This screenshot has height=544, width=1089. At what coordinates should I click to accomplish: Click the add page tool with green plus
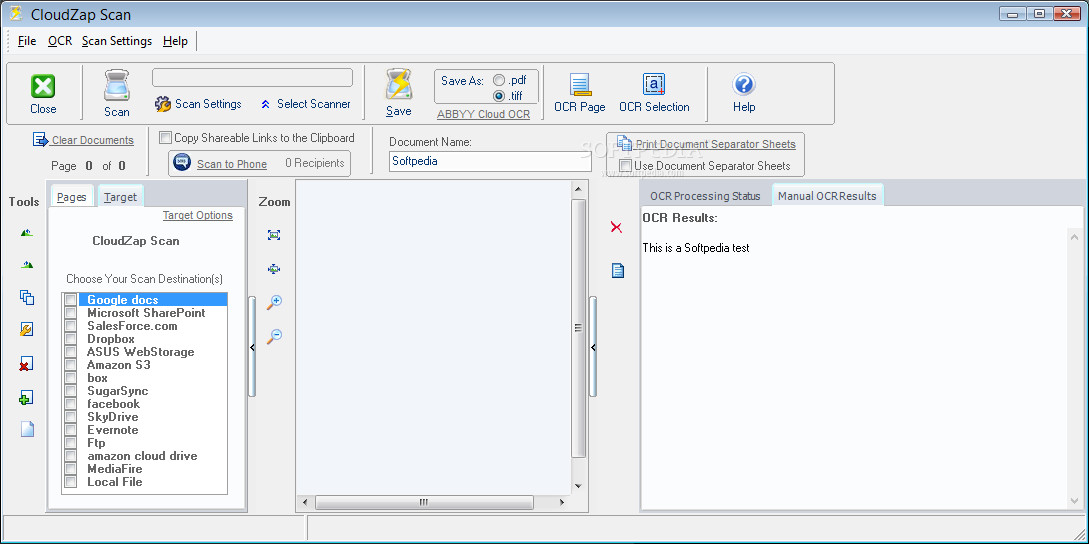[26, 398]
